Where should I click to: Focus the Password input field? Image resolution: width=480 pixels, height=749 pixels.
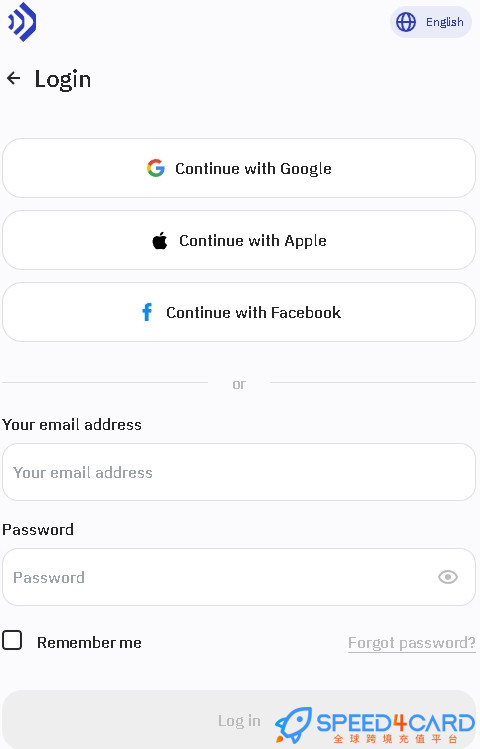point(239,577)
